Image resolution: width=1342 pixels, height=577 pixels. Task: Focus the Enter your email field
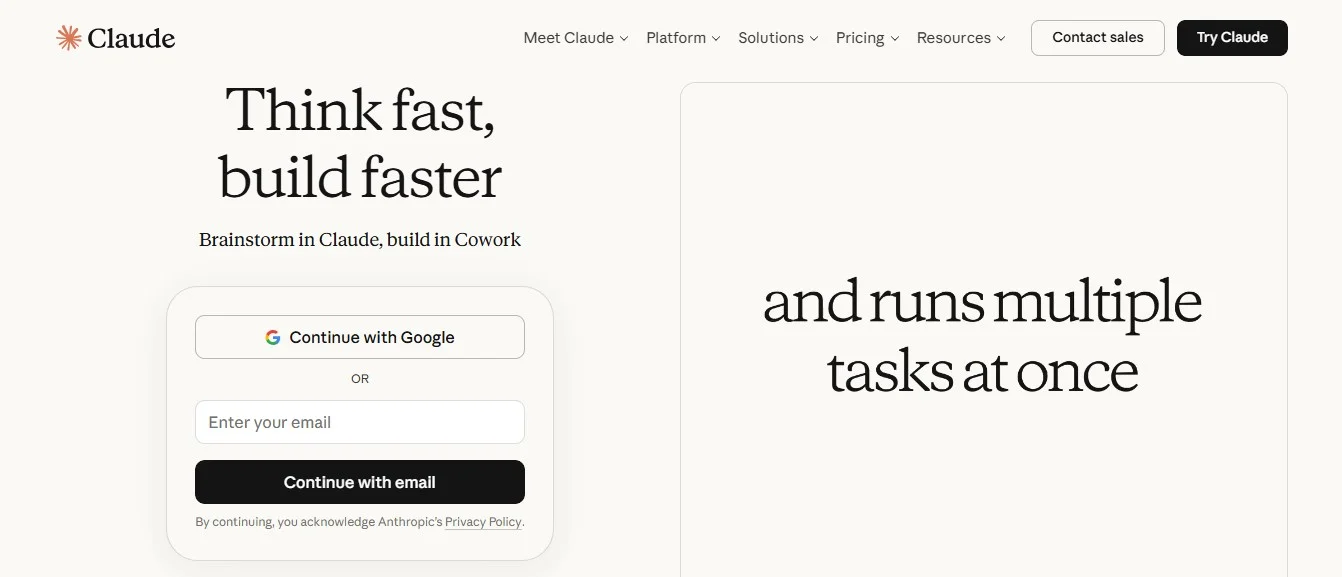pyautogui.click(x=360, y=422)
